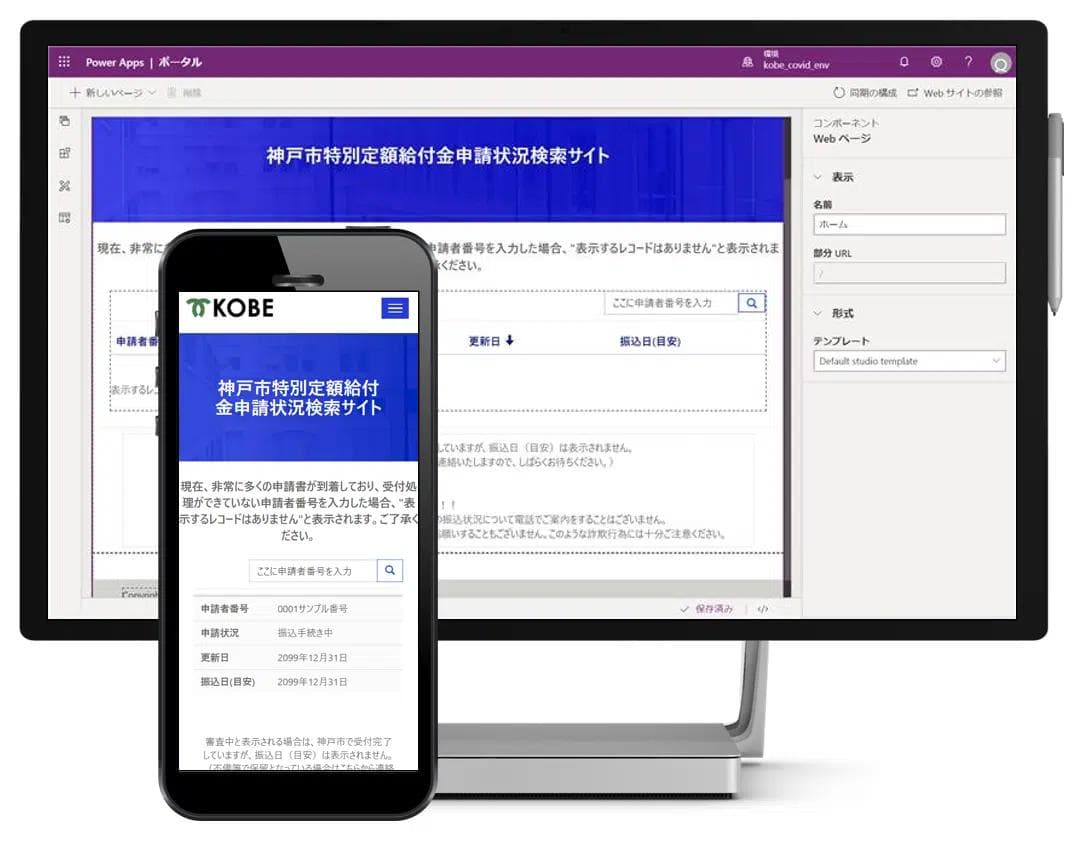Click the source code editor icon
The height and width of the screenshot is (859, 1085).
point(763,609)
